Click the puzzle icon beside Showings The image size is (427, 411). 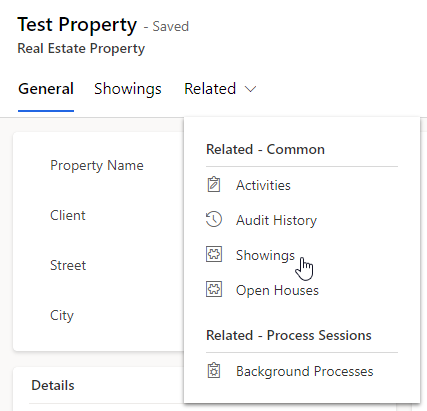click(x=214, y=254)
